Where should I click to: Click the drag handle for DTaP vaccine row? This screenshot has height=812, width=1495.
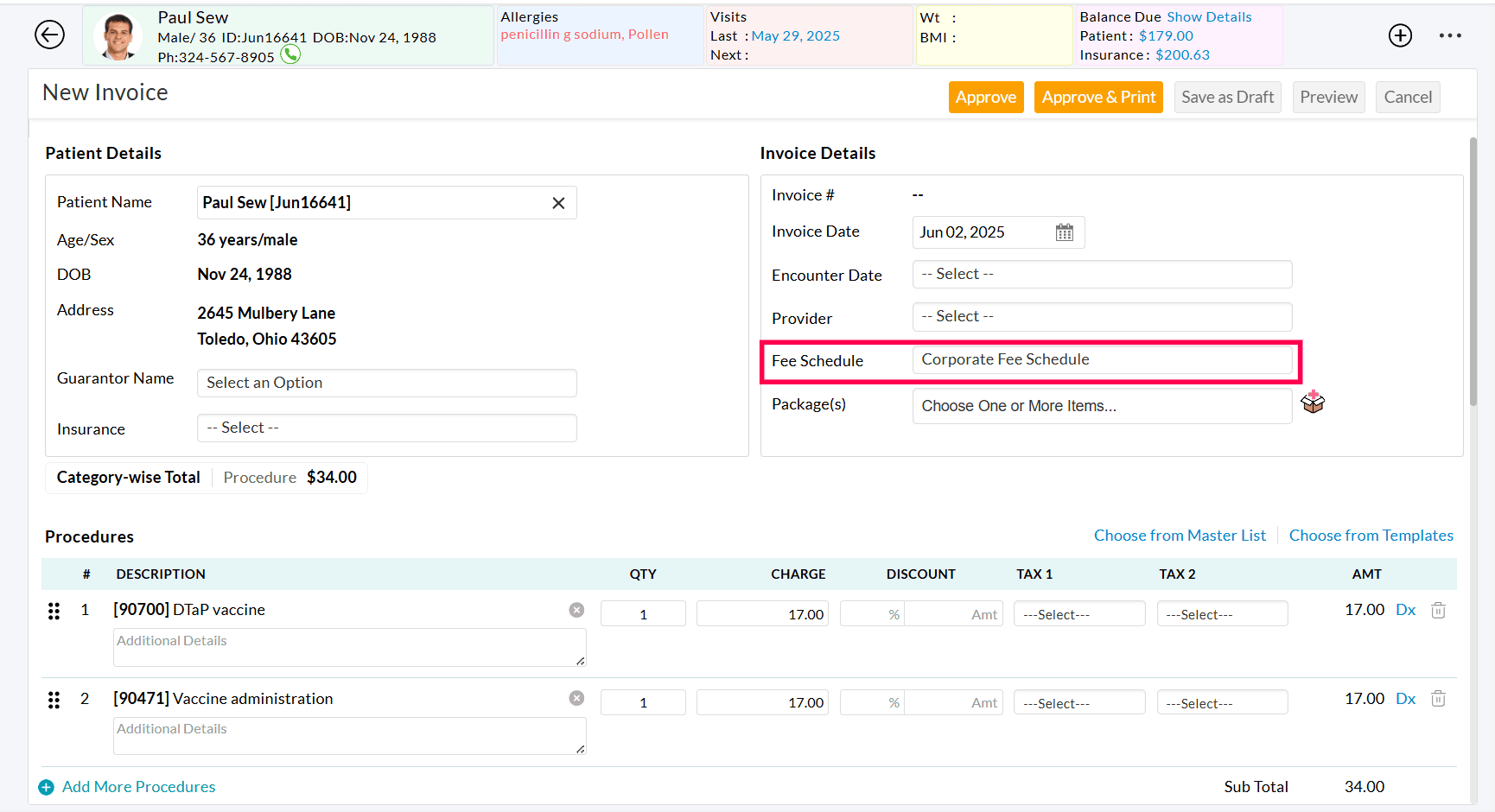(54, 611)
